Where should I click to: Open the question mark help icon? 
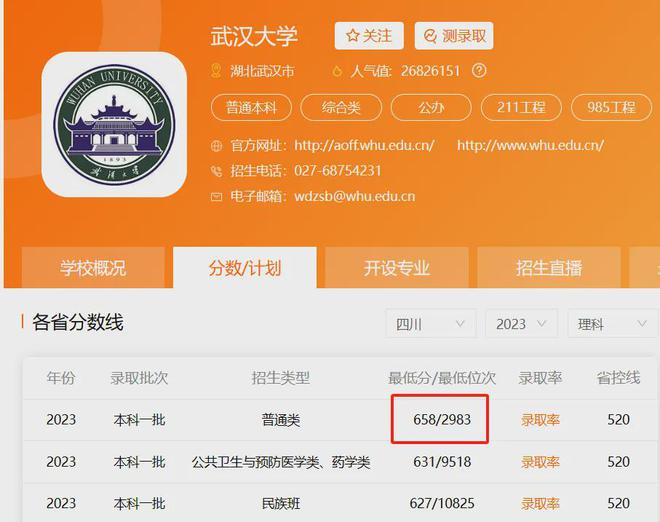click(479, 70)
